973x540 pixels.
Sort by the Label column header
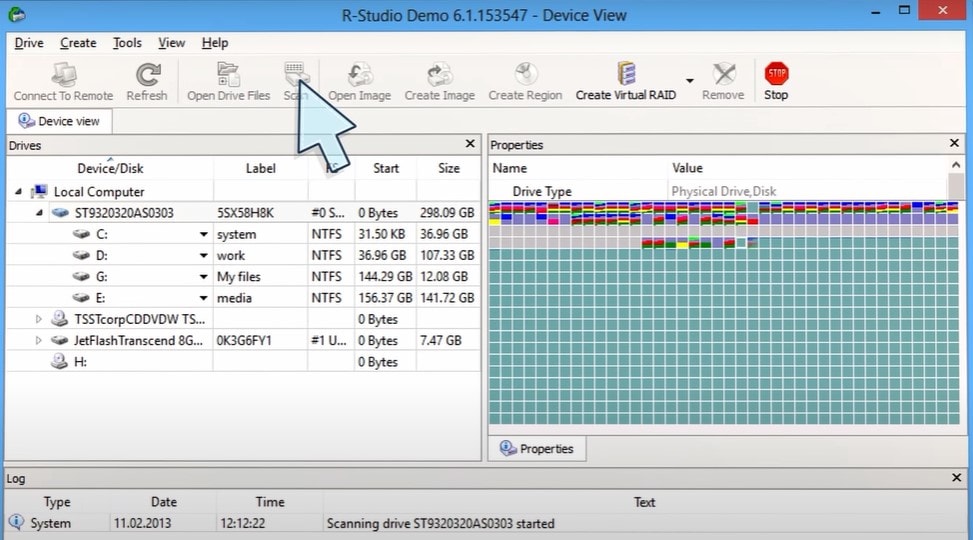[x=261, y=168]
